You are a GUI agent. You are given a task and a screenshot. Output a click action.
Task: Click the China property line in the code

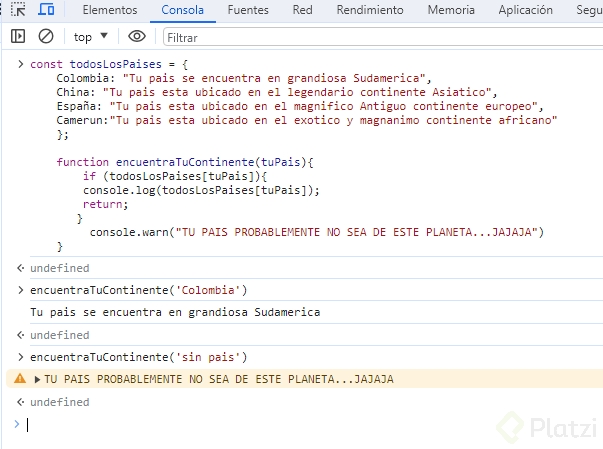277,92
